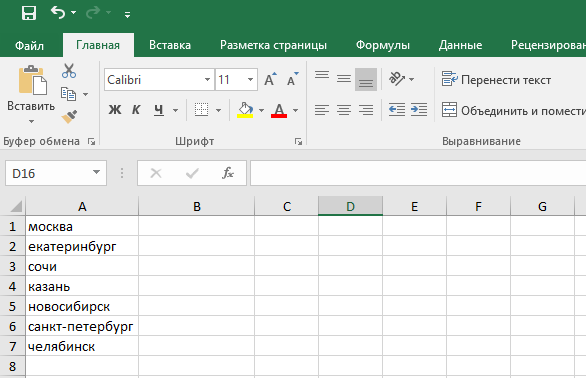Select cell containing екатеринбург
Viewport: 586px width, 378px height.
point(82,246)
